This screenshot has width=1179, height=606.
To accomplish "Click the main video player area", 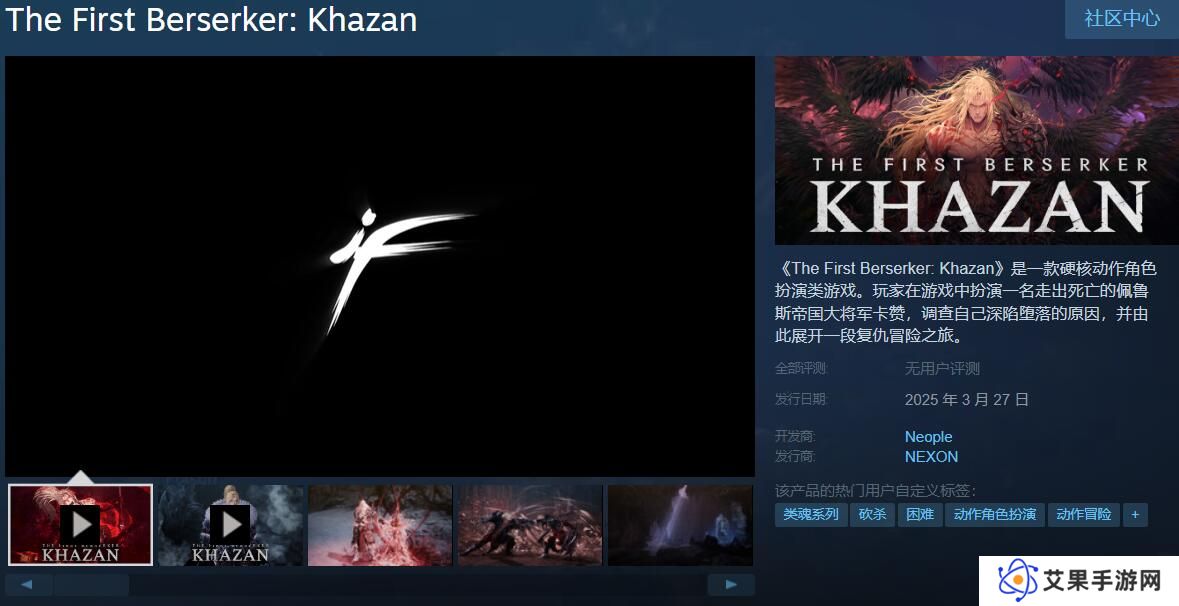I will [x=380, y=266].
